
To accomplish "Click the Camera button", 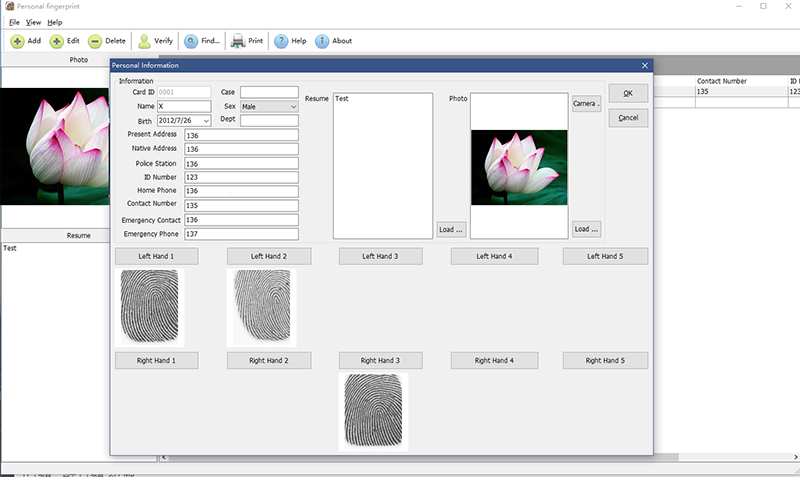I will coord(586,104).
